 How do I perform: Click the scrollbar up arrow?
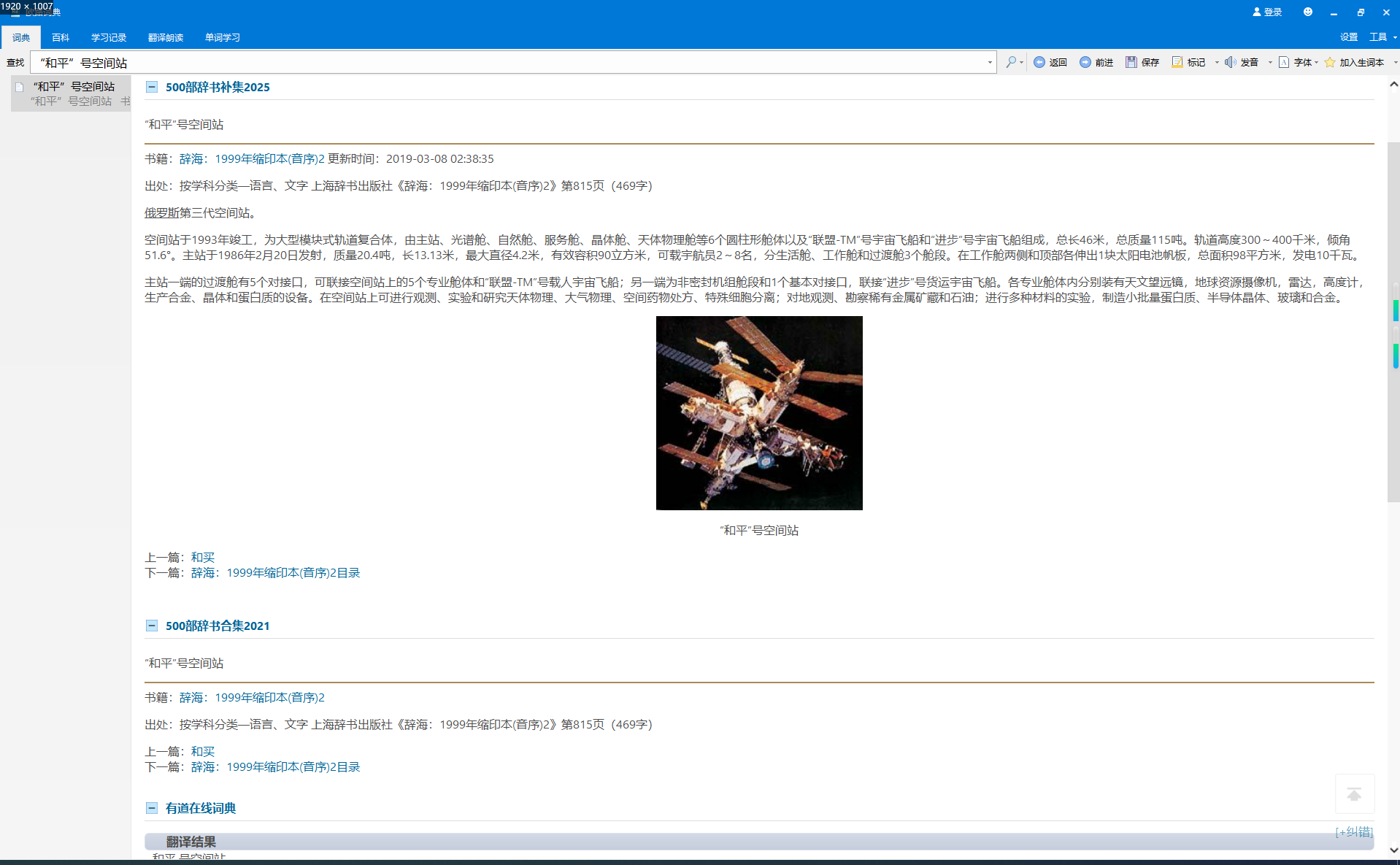1393,85
